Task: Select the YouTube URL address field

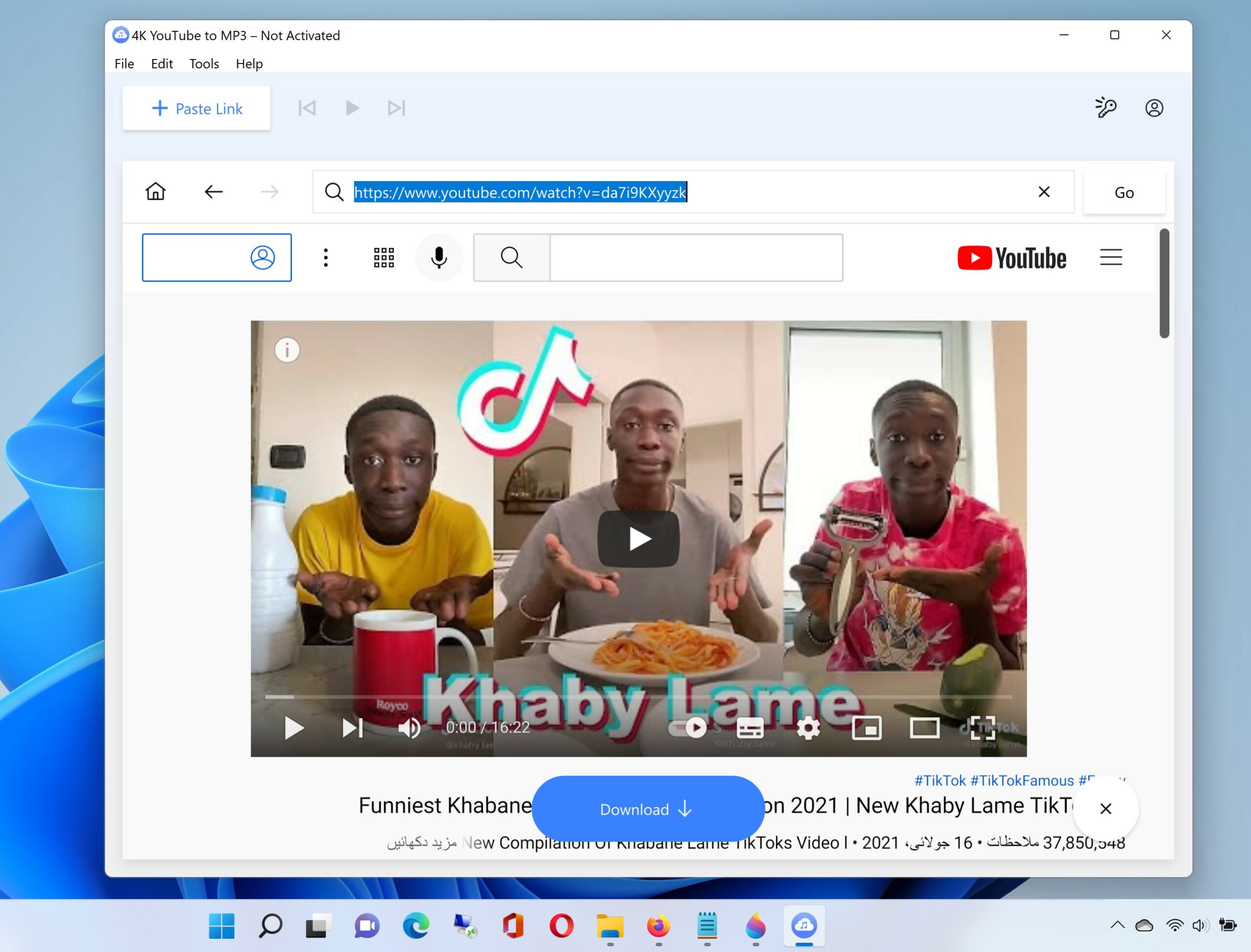Action: coord(692,192)
